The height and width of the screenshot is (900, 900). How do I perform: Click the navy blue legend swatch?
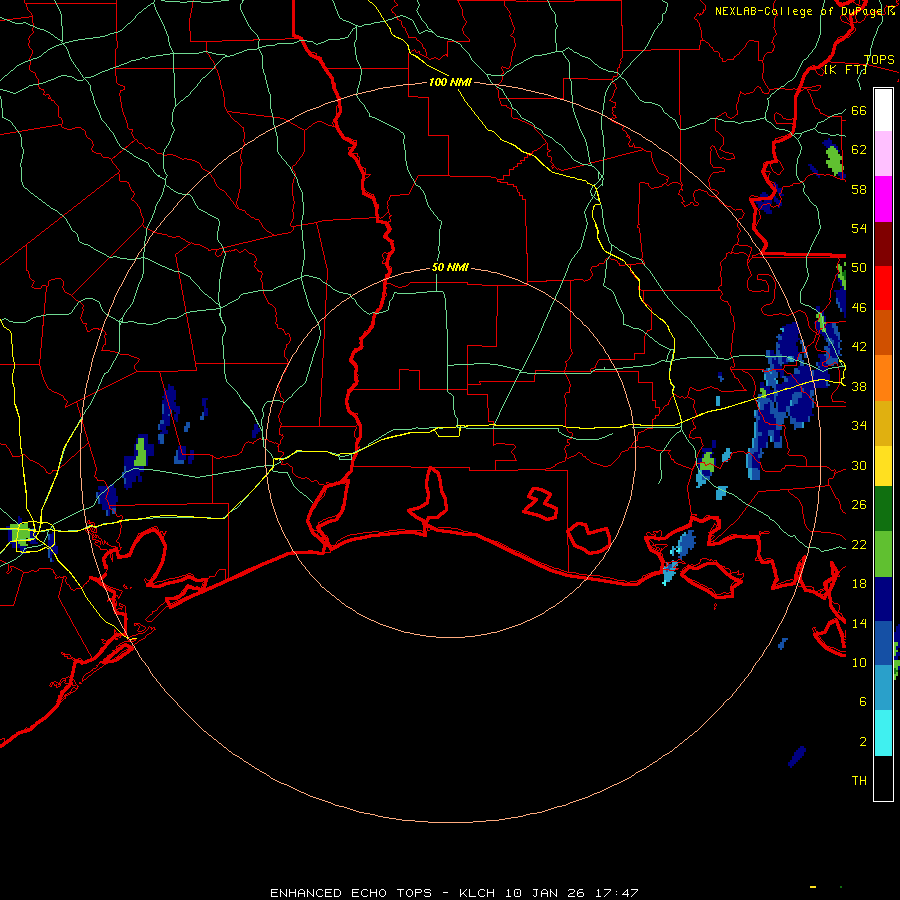(883, 599)
